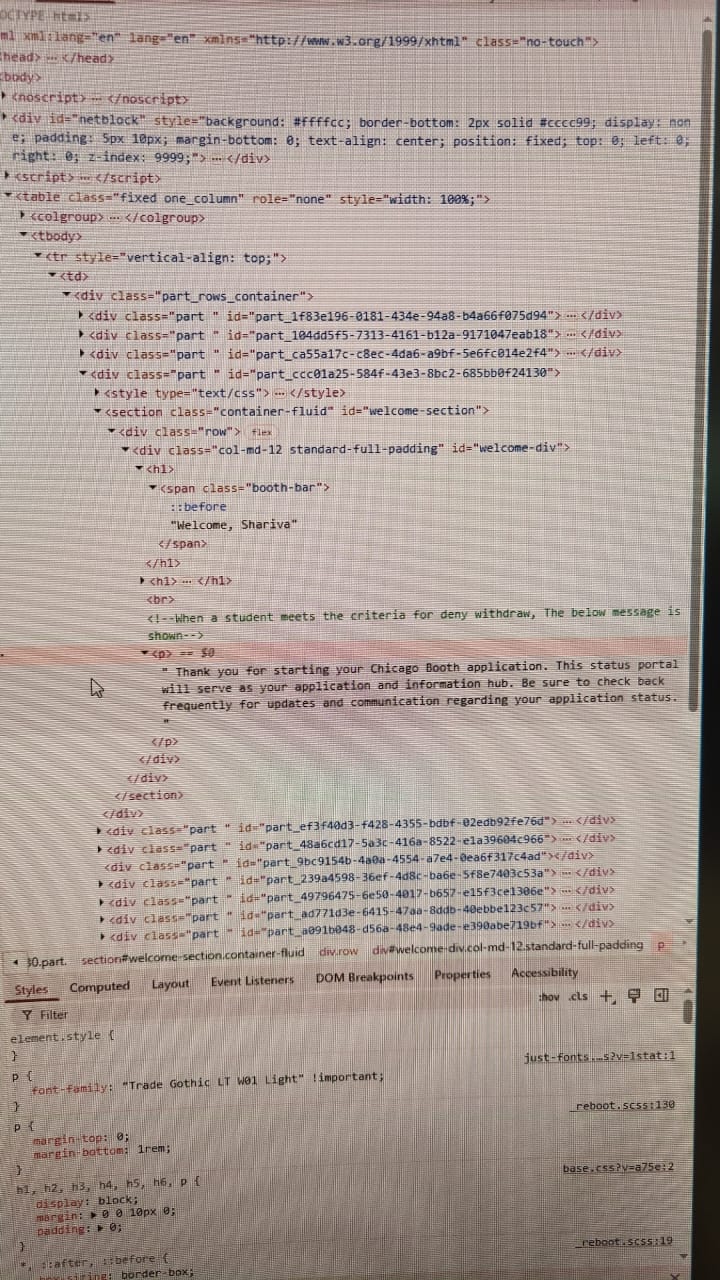
Task: Expand the colgroup element
Action: 24,216
